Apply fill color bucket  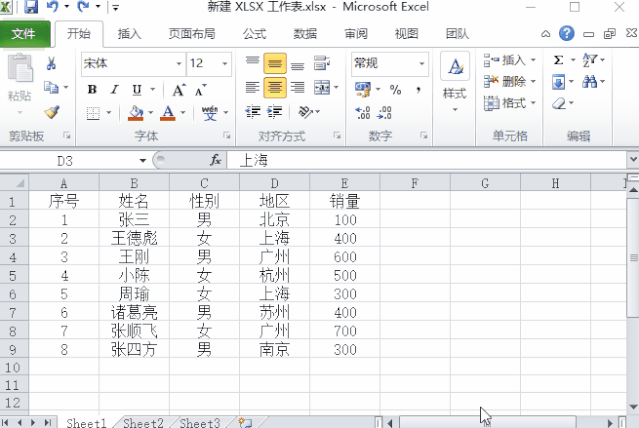pos(136,113)
